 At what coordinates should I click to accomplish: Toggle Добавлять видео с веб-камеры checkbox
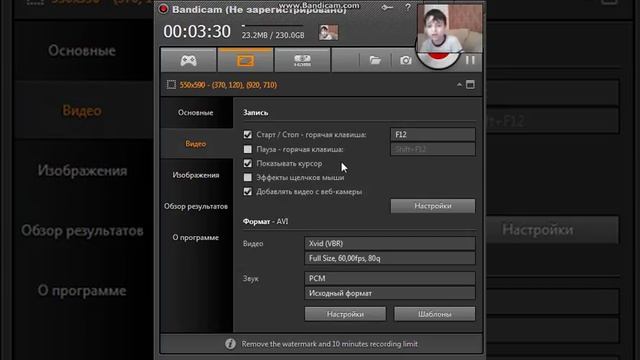click(248, 191)
